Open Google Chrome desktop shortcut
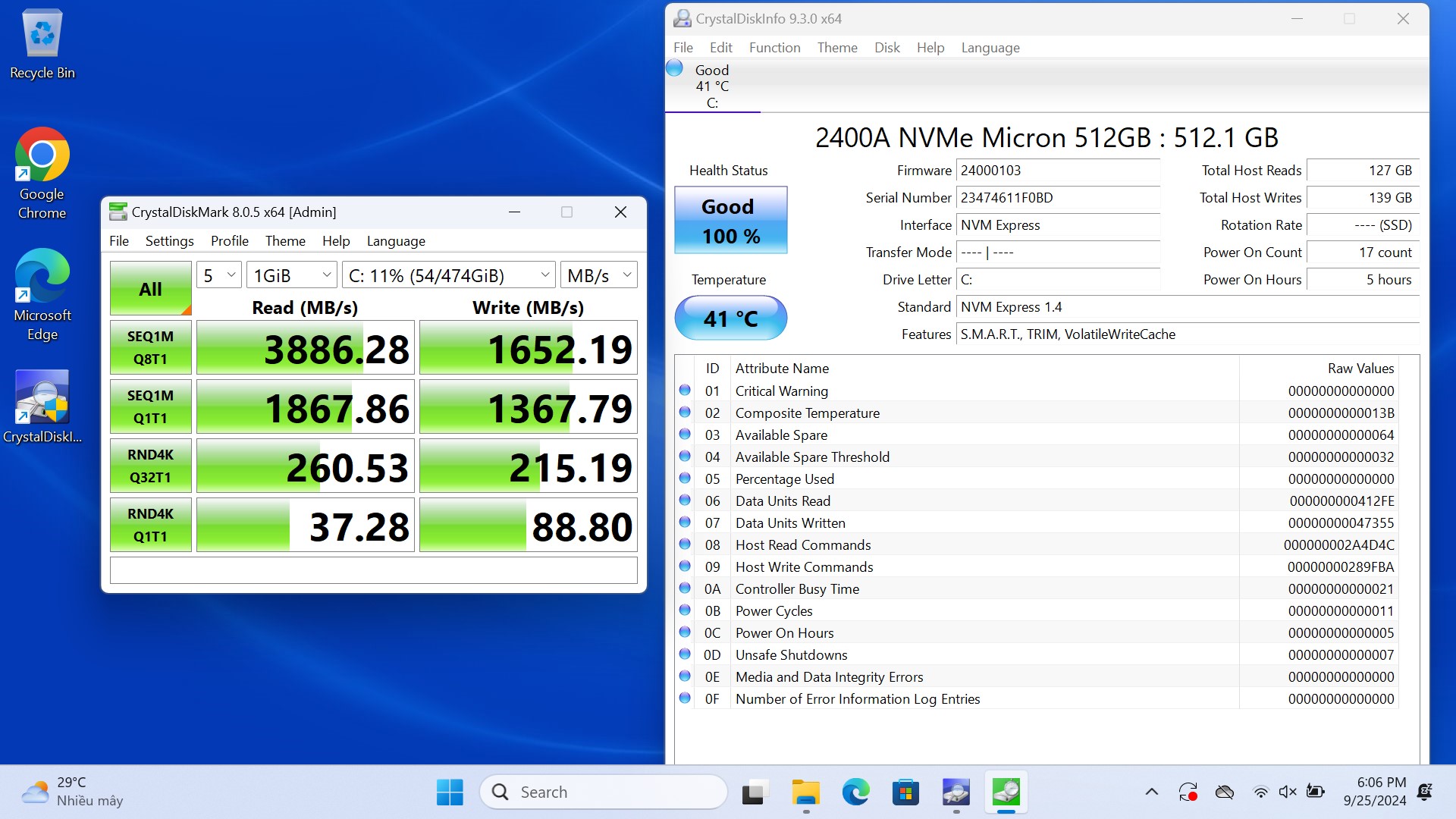 click(42, 173)
